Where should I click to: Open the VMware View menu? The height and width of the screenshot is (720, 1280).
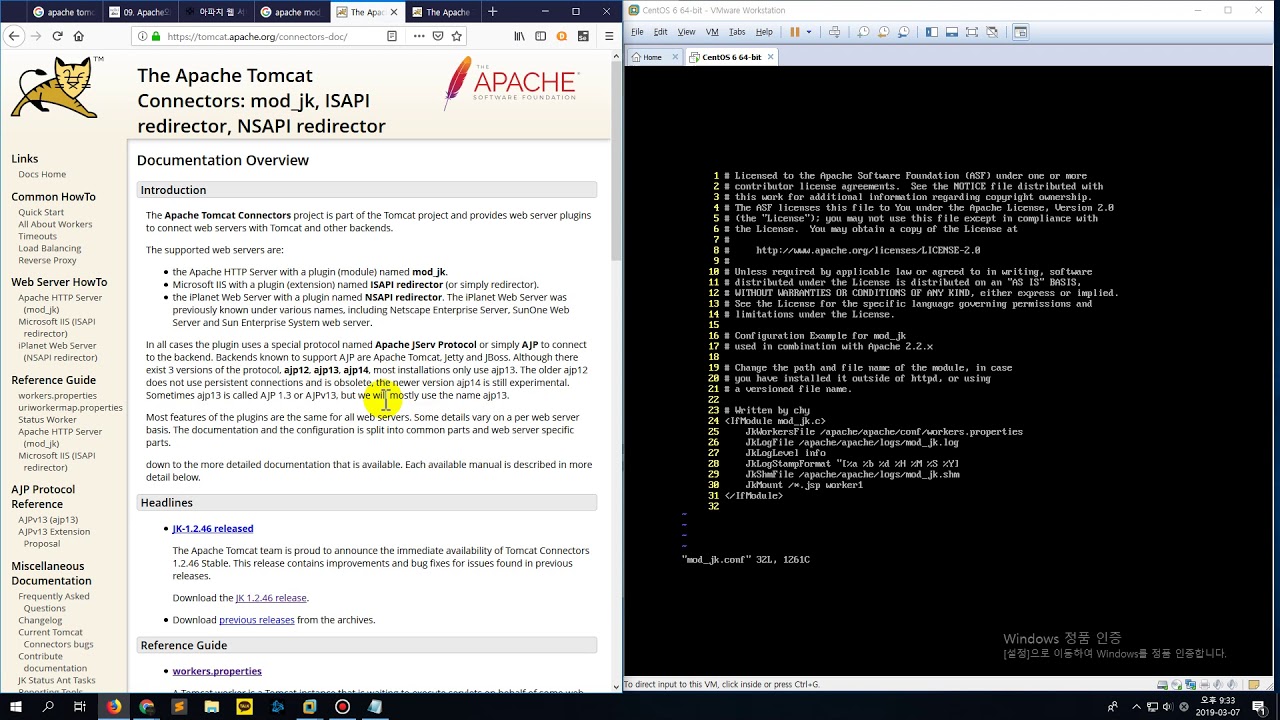(x=686, y=32)
